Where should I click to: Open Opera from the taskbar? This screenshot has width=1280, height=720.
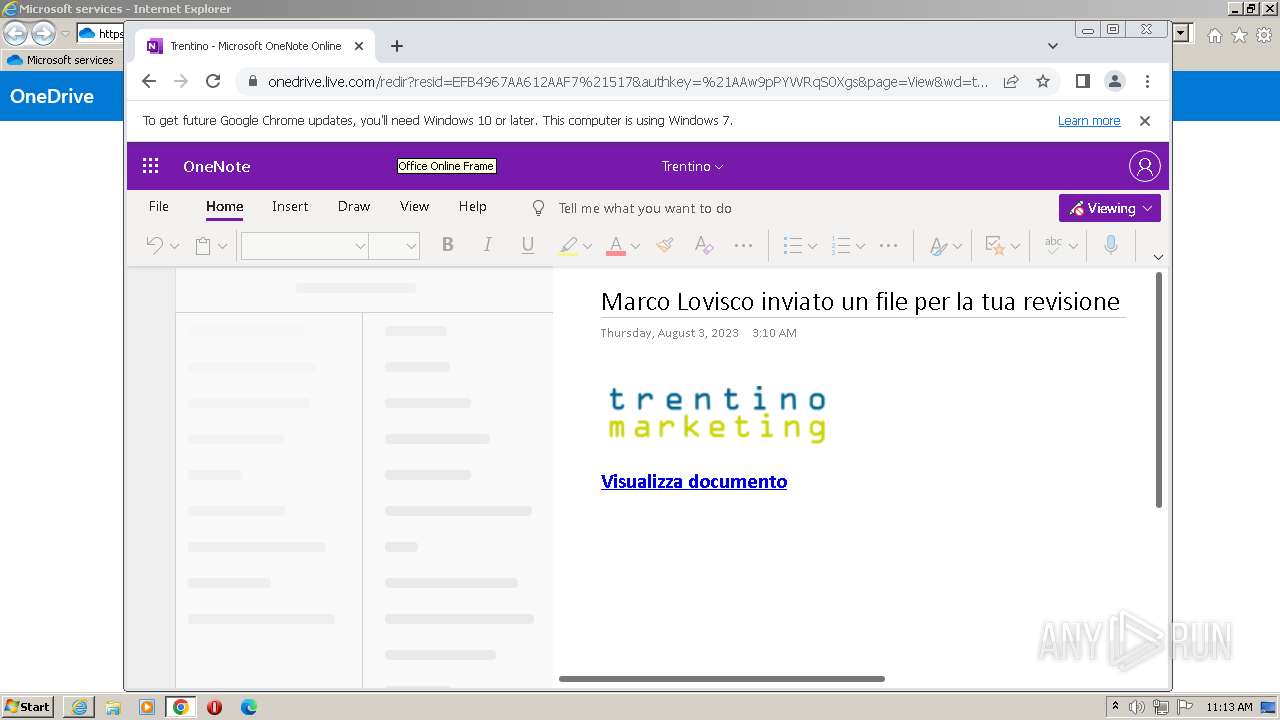[214, 707]
